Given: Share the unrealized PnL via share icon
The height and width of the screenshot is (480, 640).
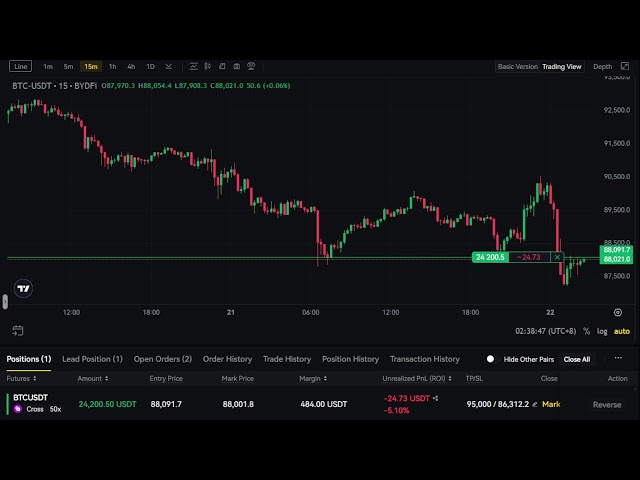Looking at the screenshot, I should (436, 398).
